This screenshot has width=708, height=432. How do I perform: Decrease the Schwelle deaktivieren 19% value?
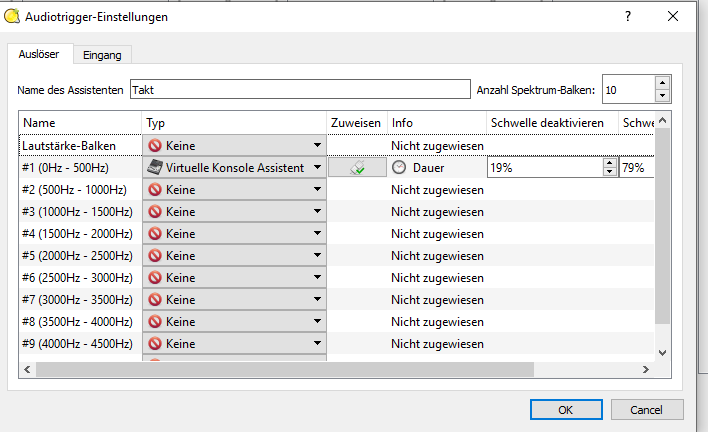[610, 173]
